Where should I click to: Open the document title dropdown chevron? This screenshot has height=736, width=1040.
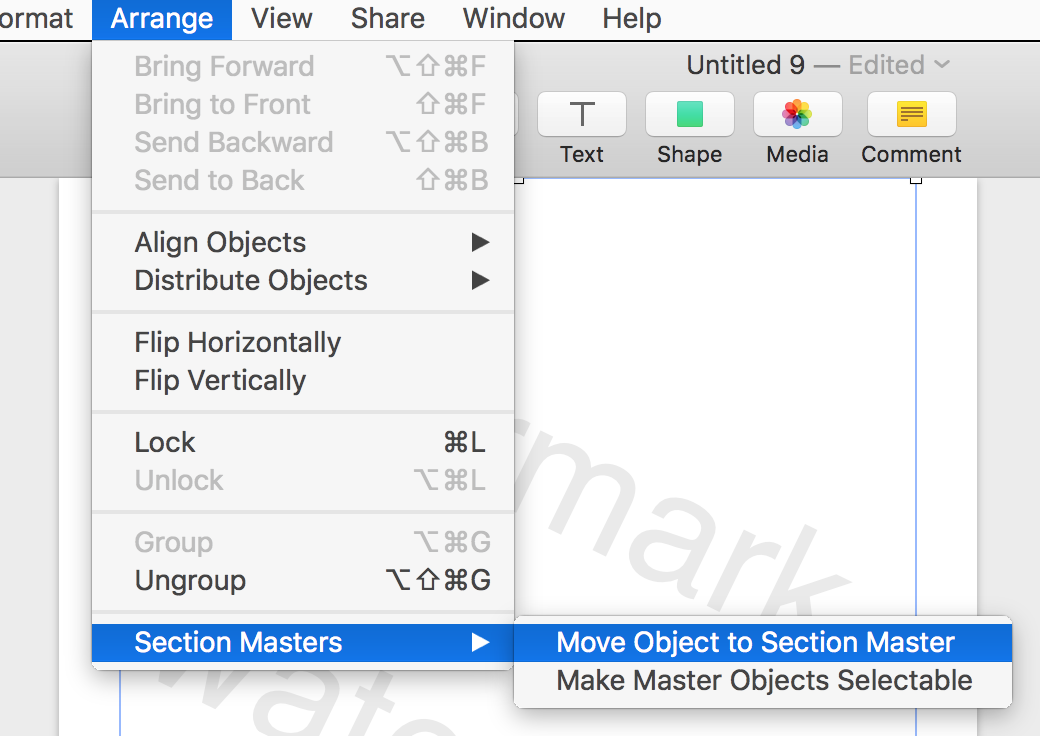tap(941, 65)
